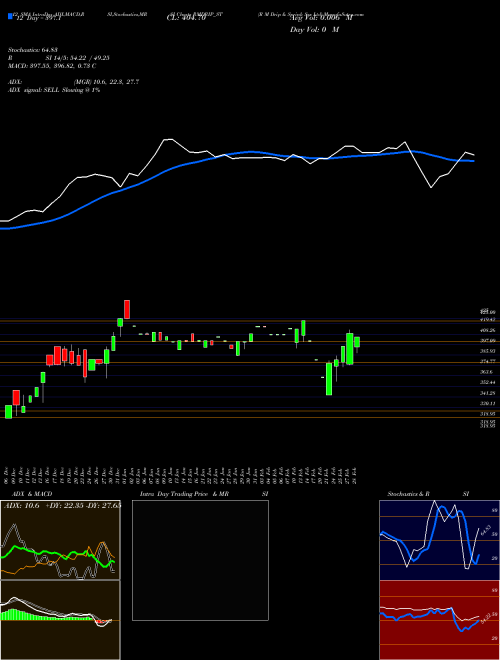Viewport: 500px width, 660px height.
Task: Click the end of the blue 12-day SMA line
Action: pos(474,161)
